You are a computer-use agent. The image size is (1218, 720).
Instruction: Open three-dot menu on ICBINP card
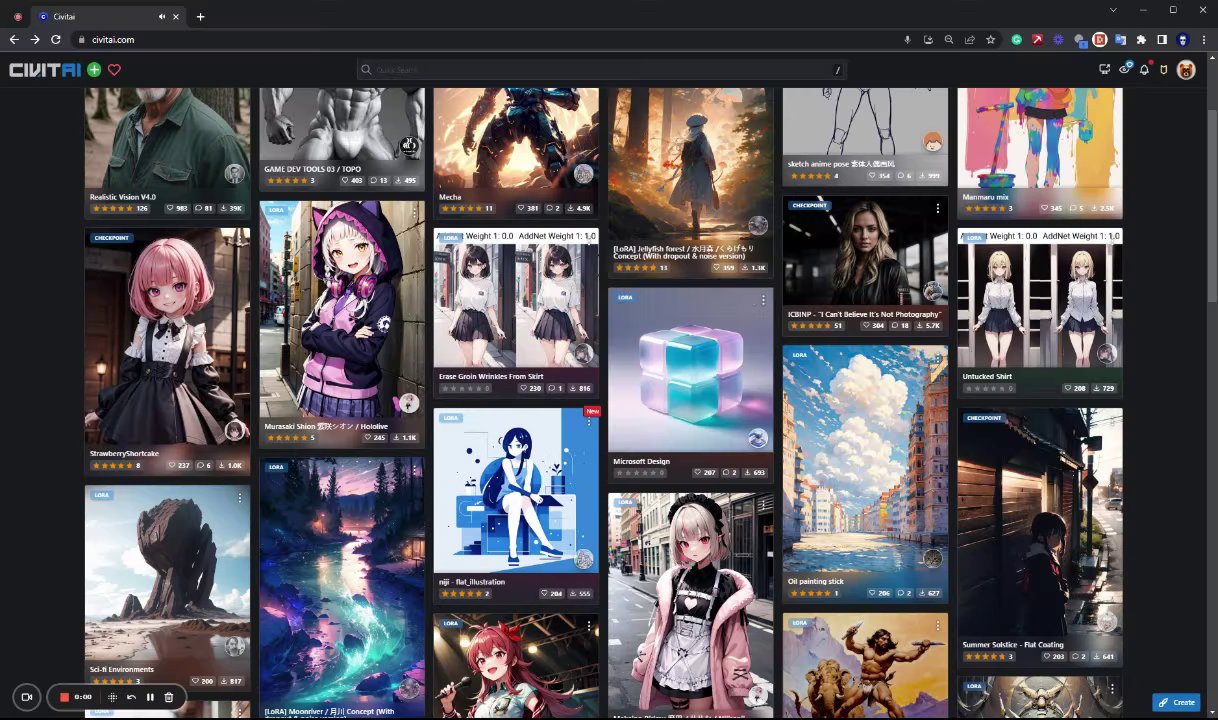click(x=938, y=208)
